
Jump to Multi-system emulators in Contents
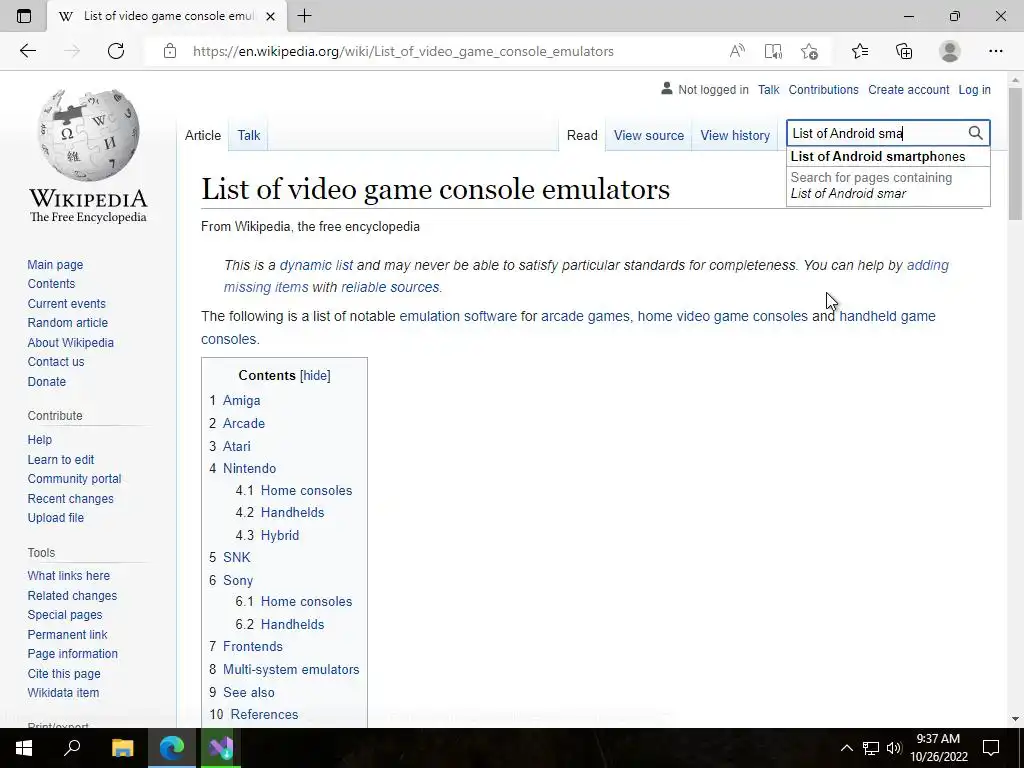coord(291,669)
